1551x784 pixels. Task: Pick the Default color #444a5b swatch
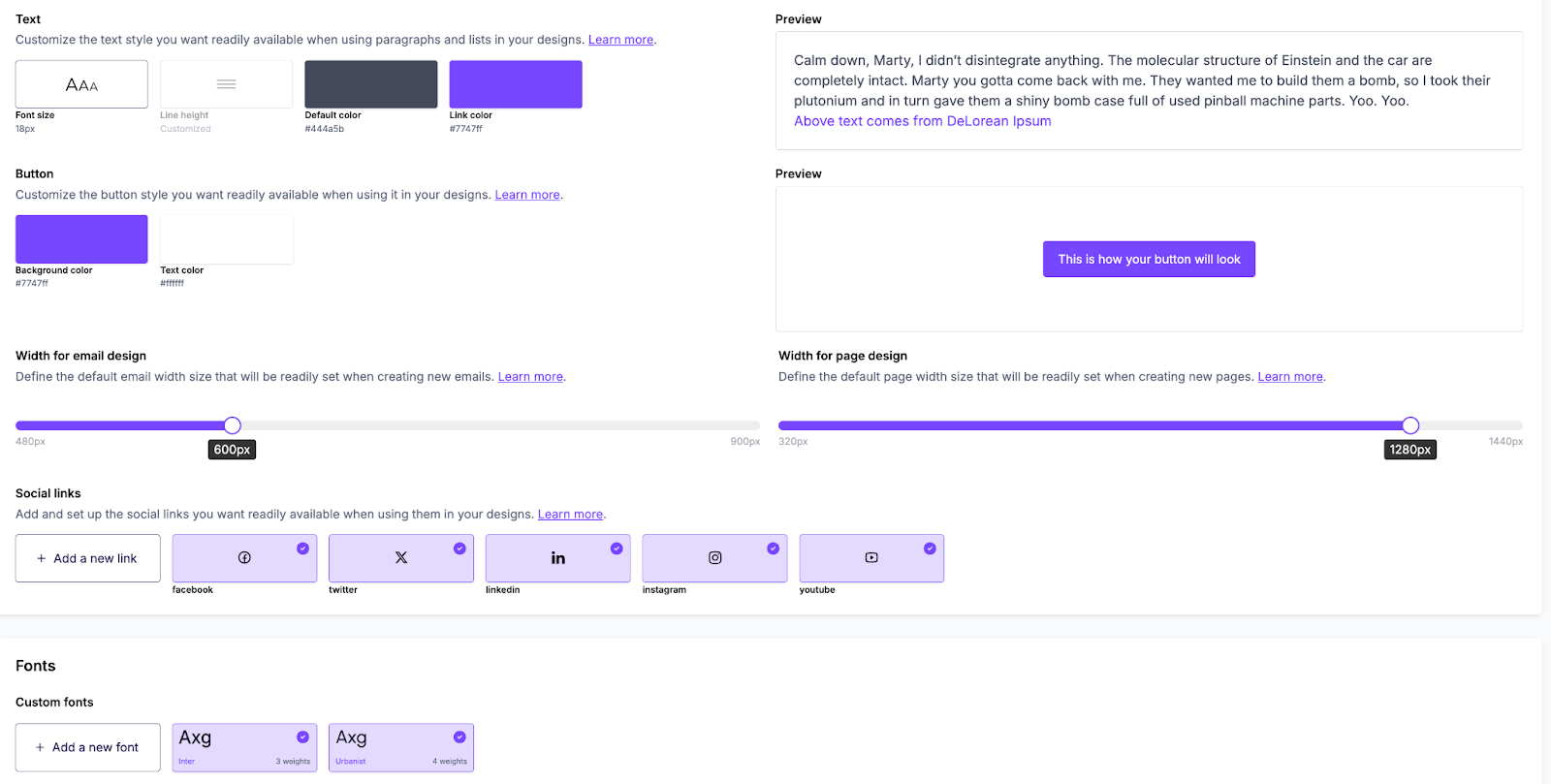[x=371, y=84]
